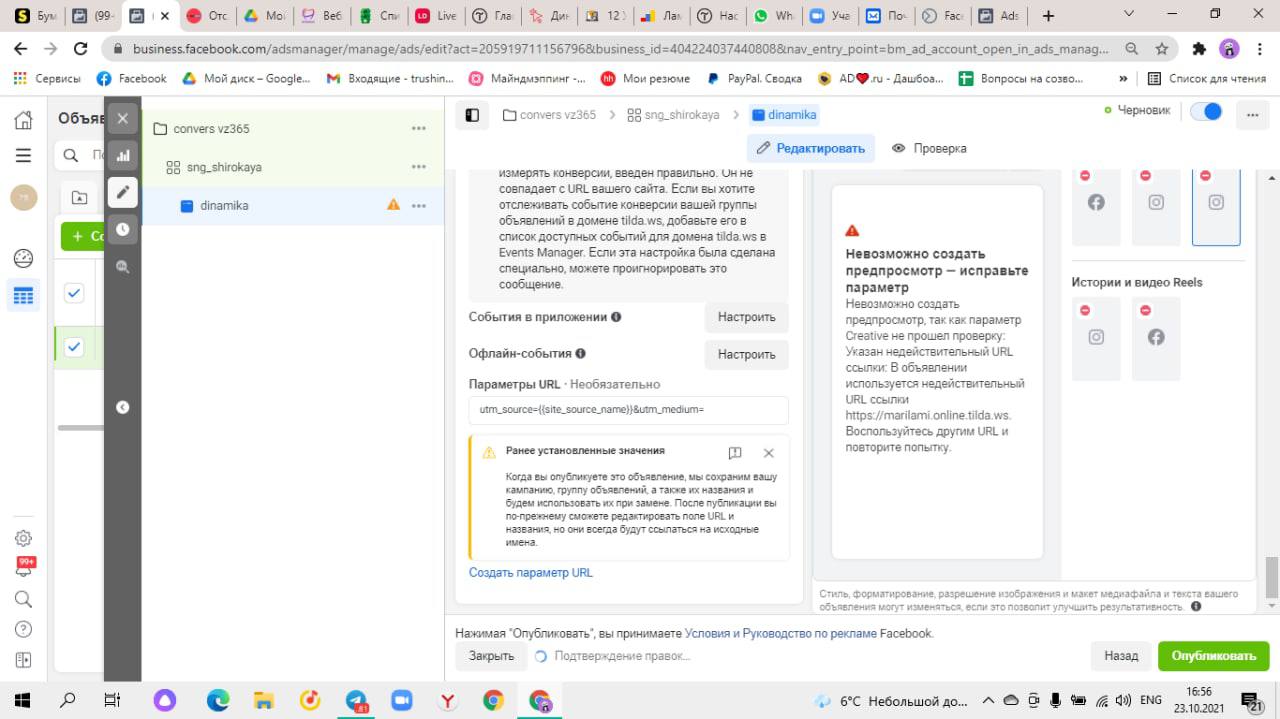Click the info icon beside Офлайн-события
Viewport: 1280px width, 719px height.
[x=580, y=353]
